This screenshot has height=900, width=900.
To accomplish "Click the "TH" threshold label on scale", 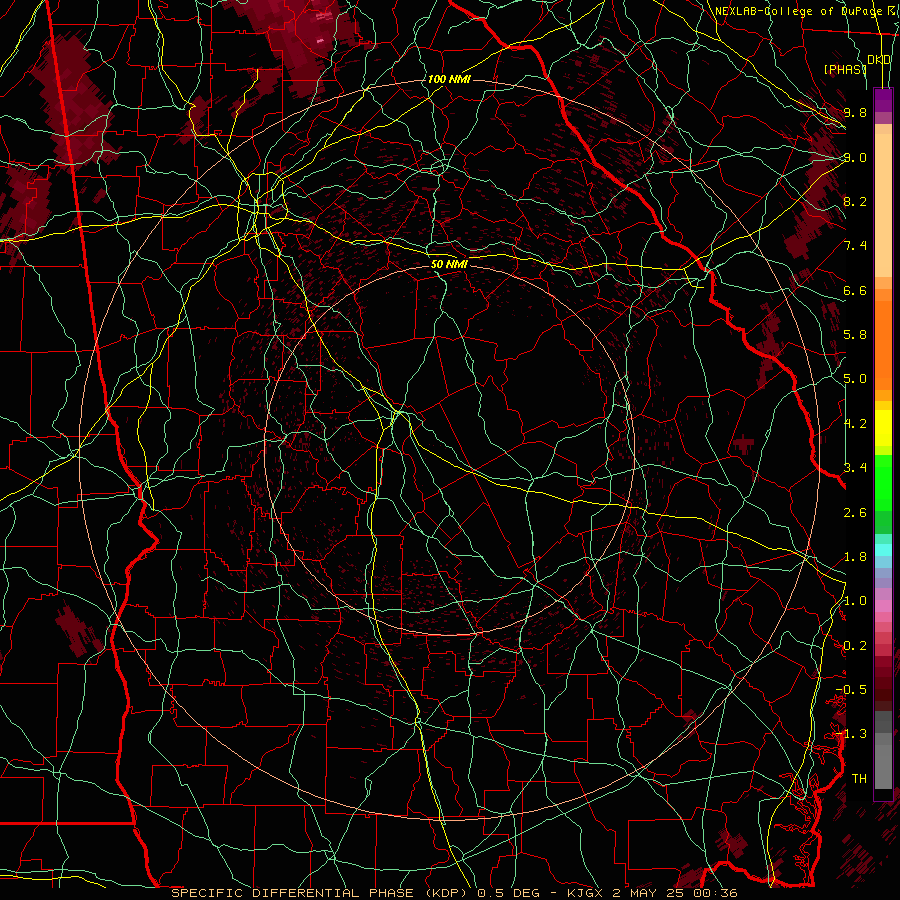I will click(859, 778).
